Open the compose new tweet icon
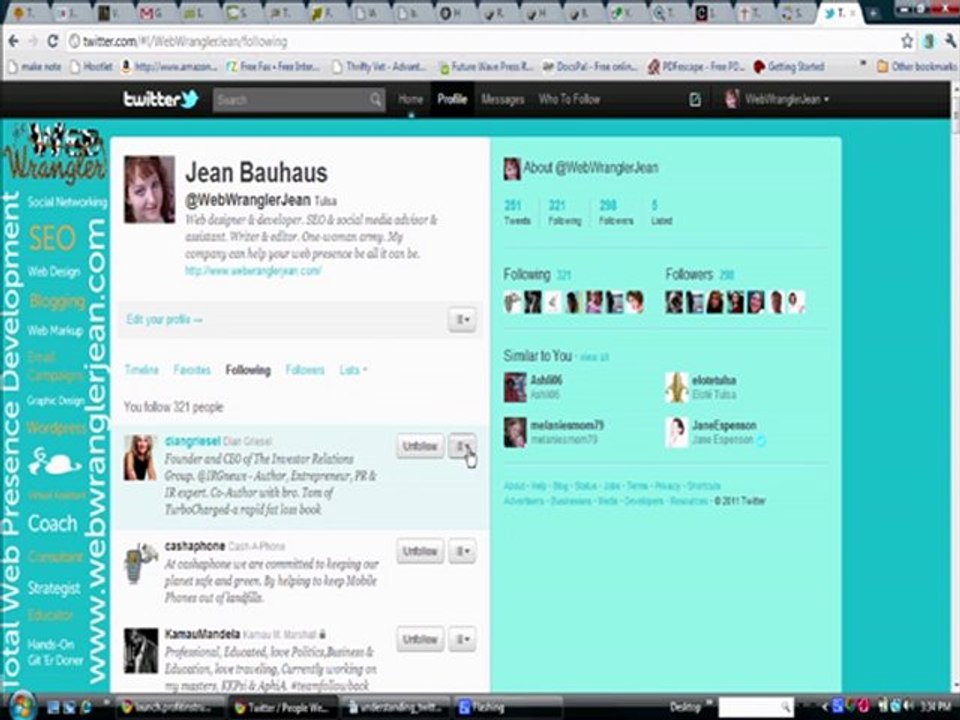960x720 pixels. 695,99
